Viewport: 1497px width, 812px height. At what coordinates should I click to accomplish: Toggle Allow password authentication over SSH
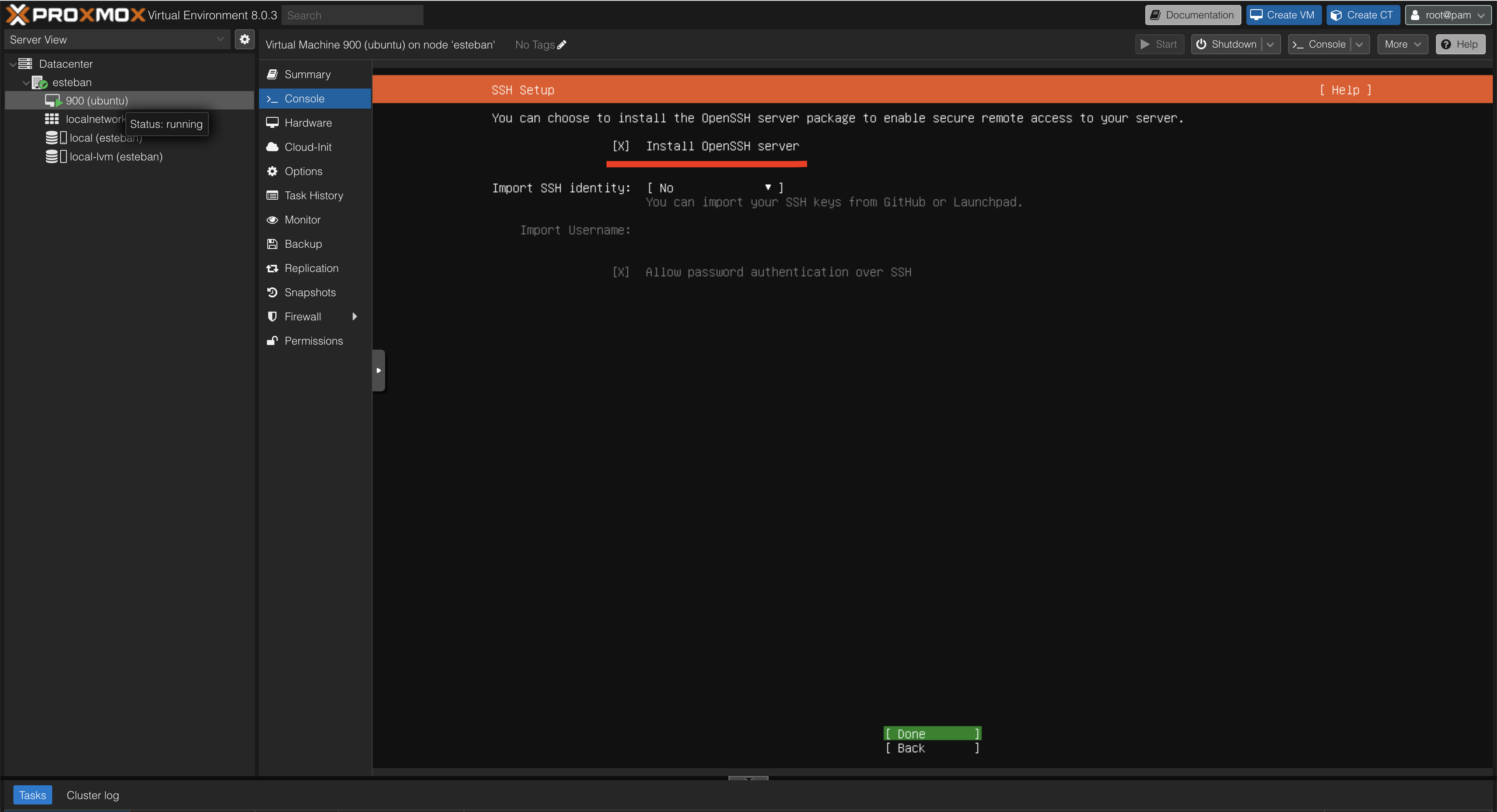point(621,272)
